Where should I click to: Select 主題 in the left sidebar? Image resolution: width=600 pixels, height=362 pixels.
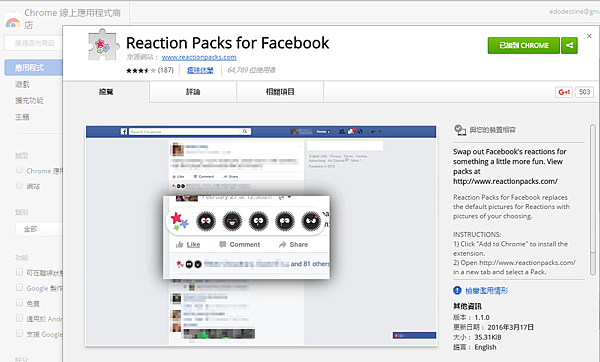pos(22,117)
